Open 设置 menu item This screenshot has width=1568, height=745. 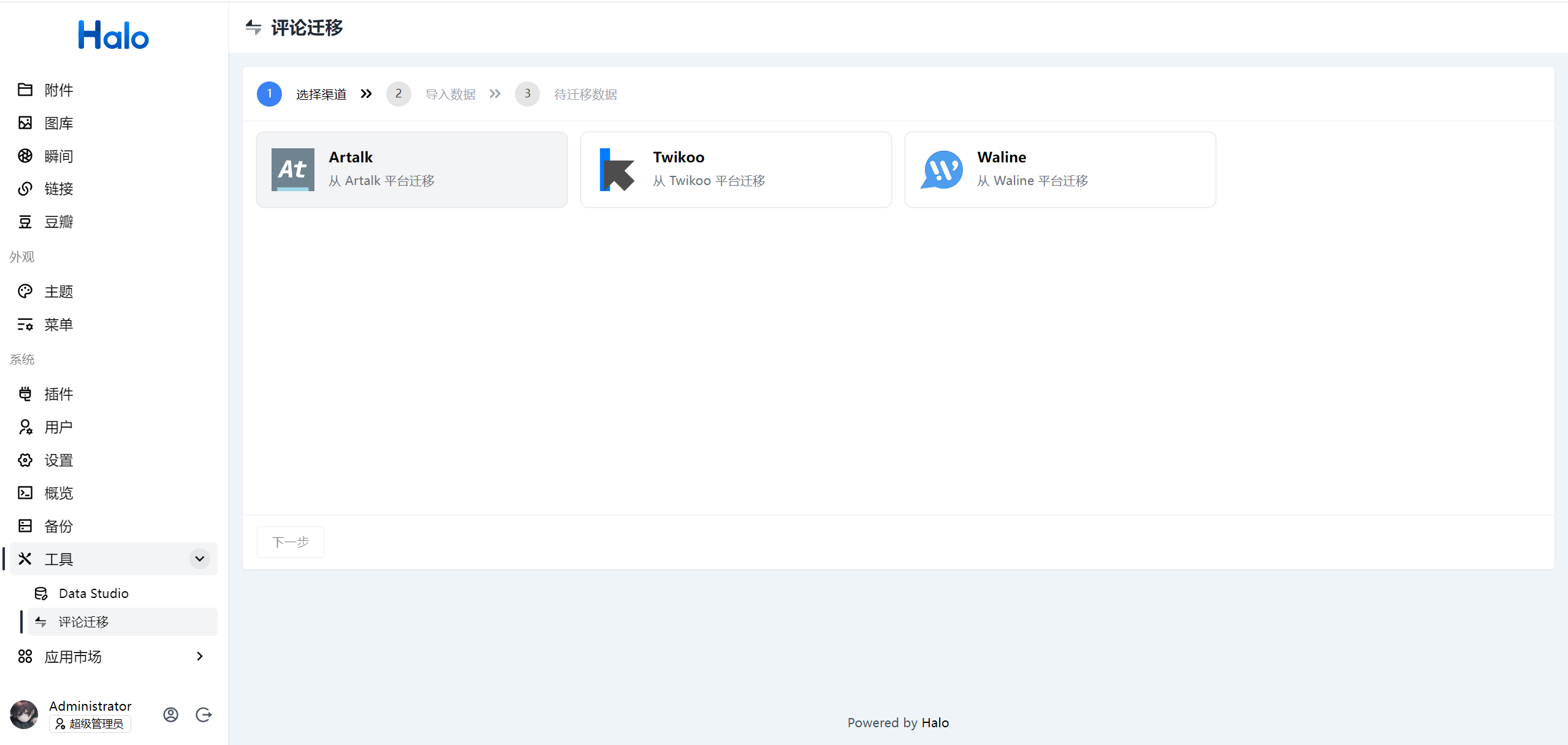pyautogui.click(x=113, y=459)
